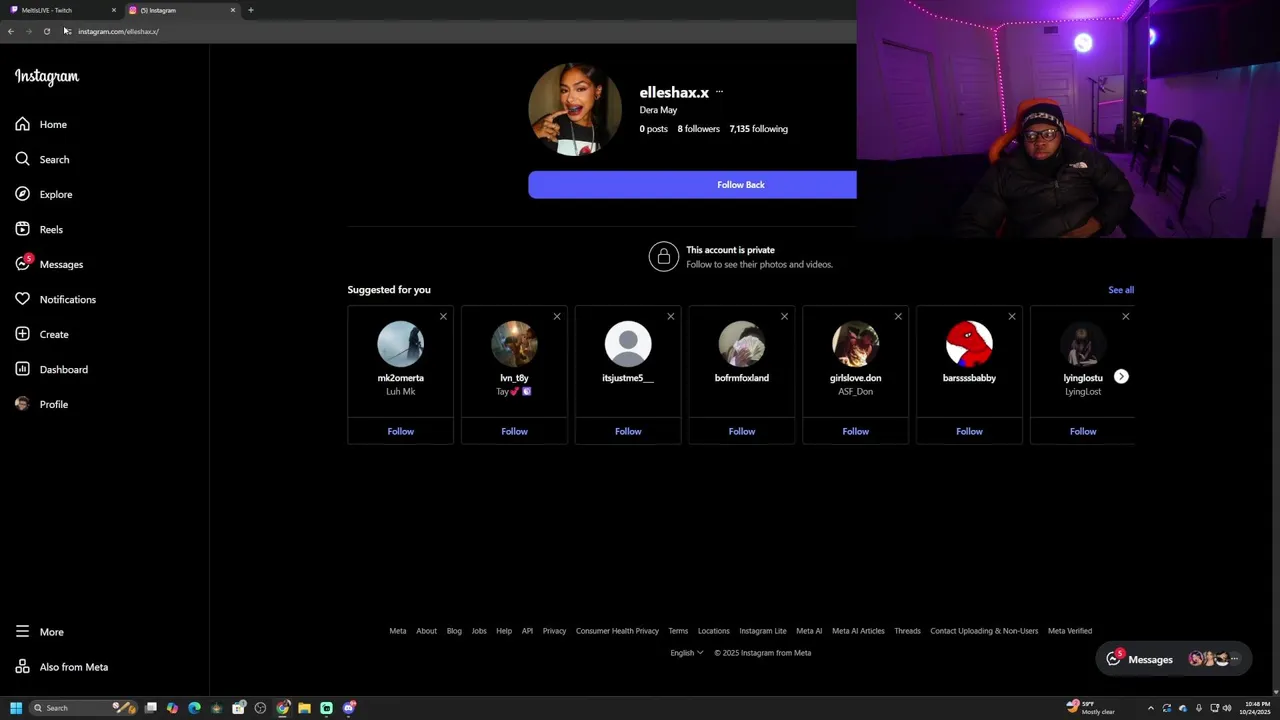1280x720 pixels.
Task: Open the options dots beside elleshax.x
Action: point(719,92)
